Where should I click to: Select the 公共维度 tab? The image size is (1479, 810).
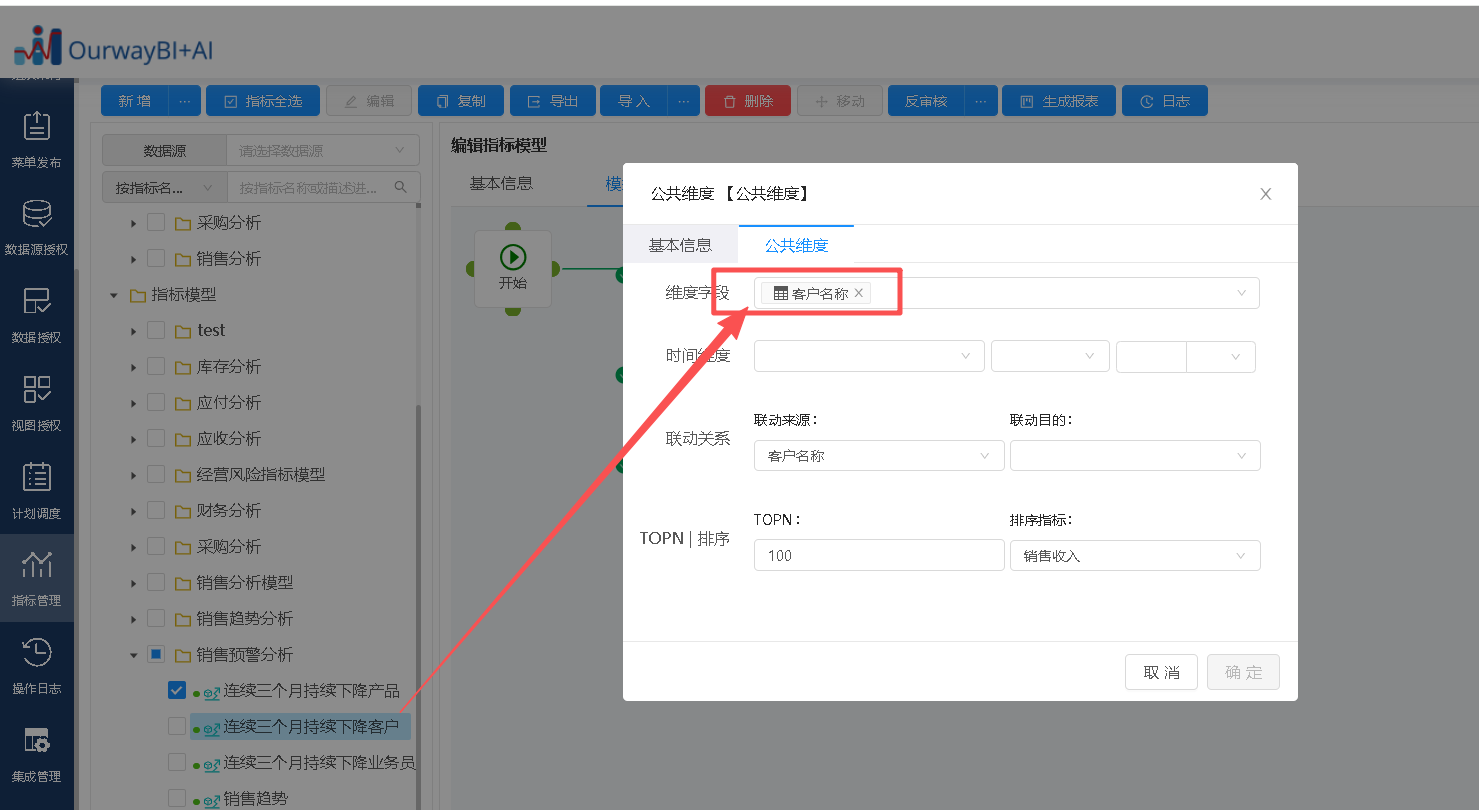(x=796, y=245)
